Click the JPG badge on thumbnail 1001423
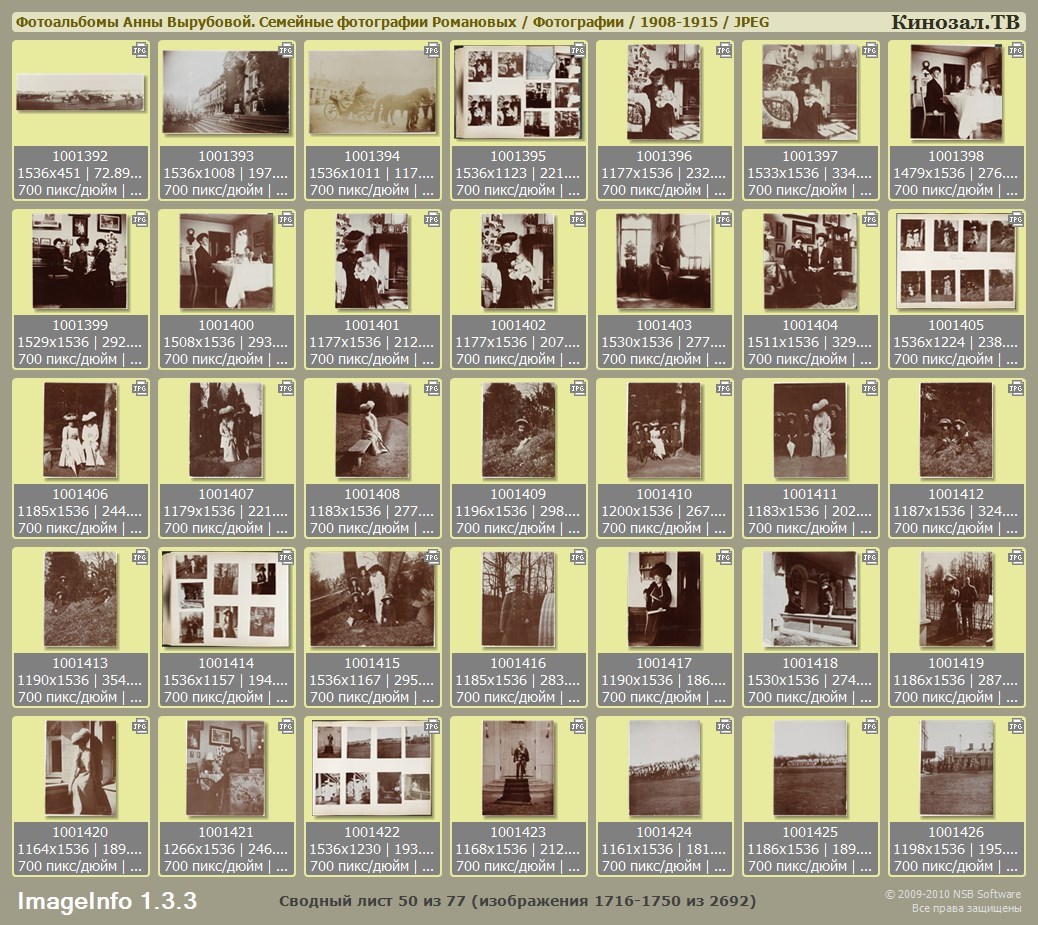Screen dimensions: 1038x925 click(x=578, y=726)
